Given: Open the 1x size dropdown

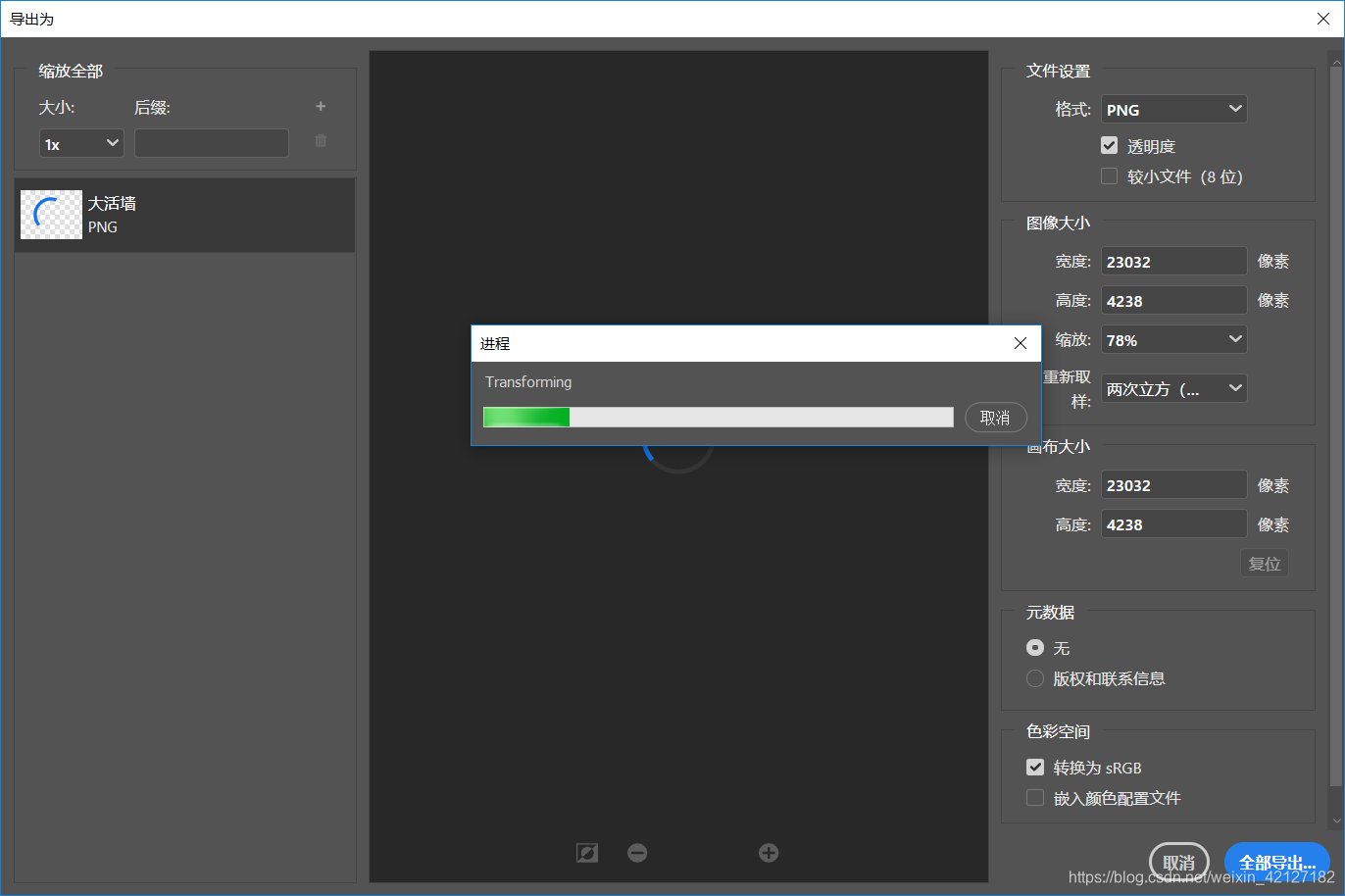Looking at the screenshot, I should point(81,143).
